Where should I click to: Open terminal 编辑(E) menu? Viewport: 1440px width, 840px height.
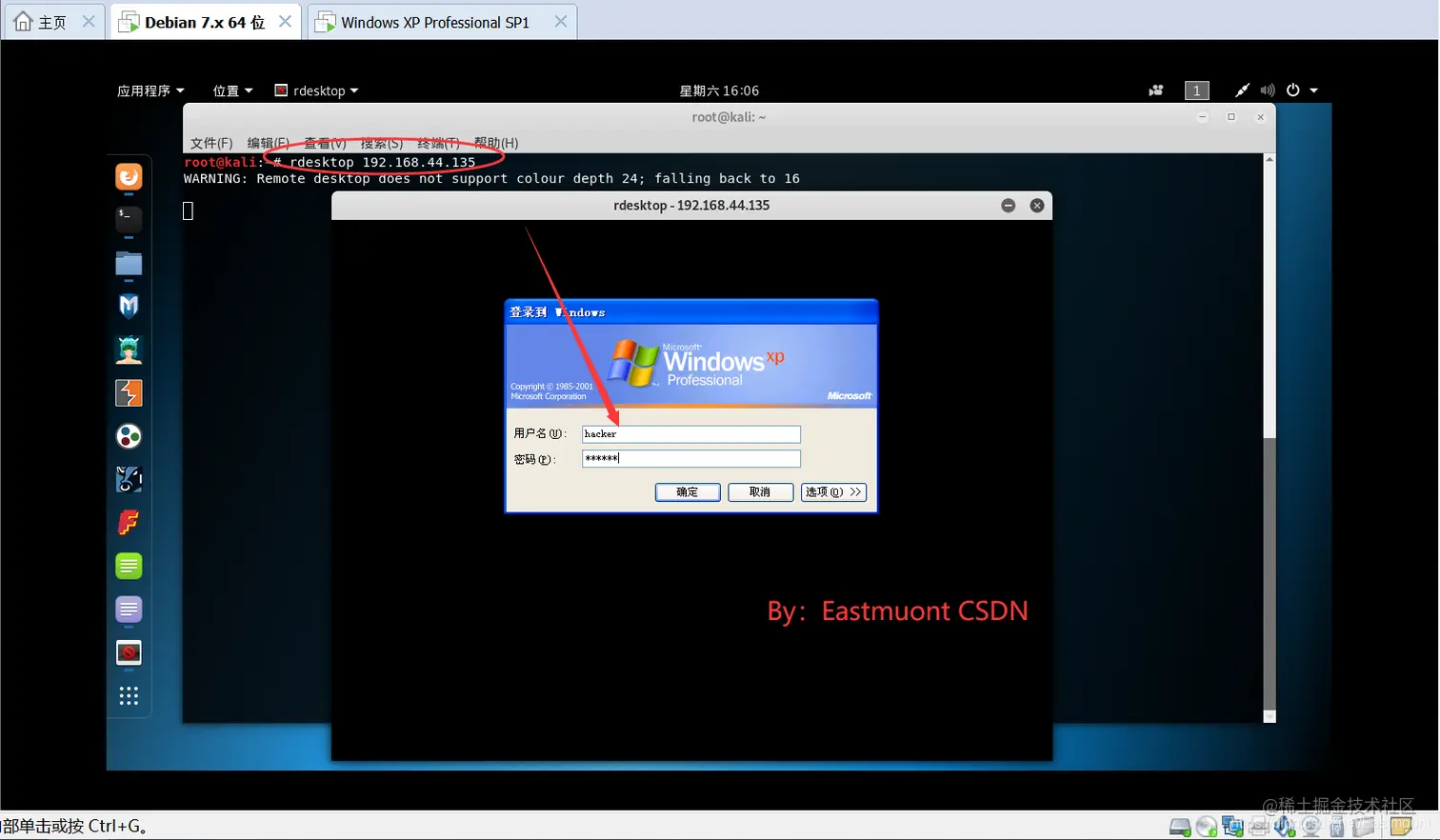point(268,143)
